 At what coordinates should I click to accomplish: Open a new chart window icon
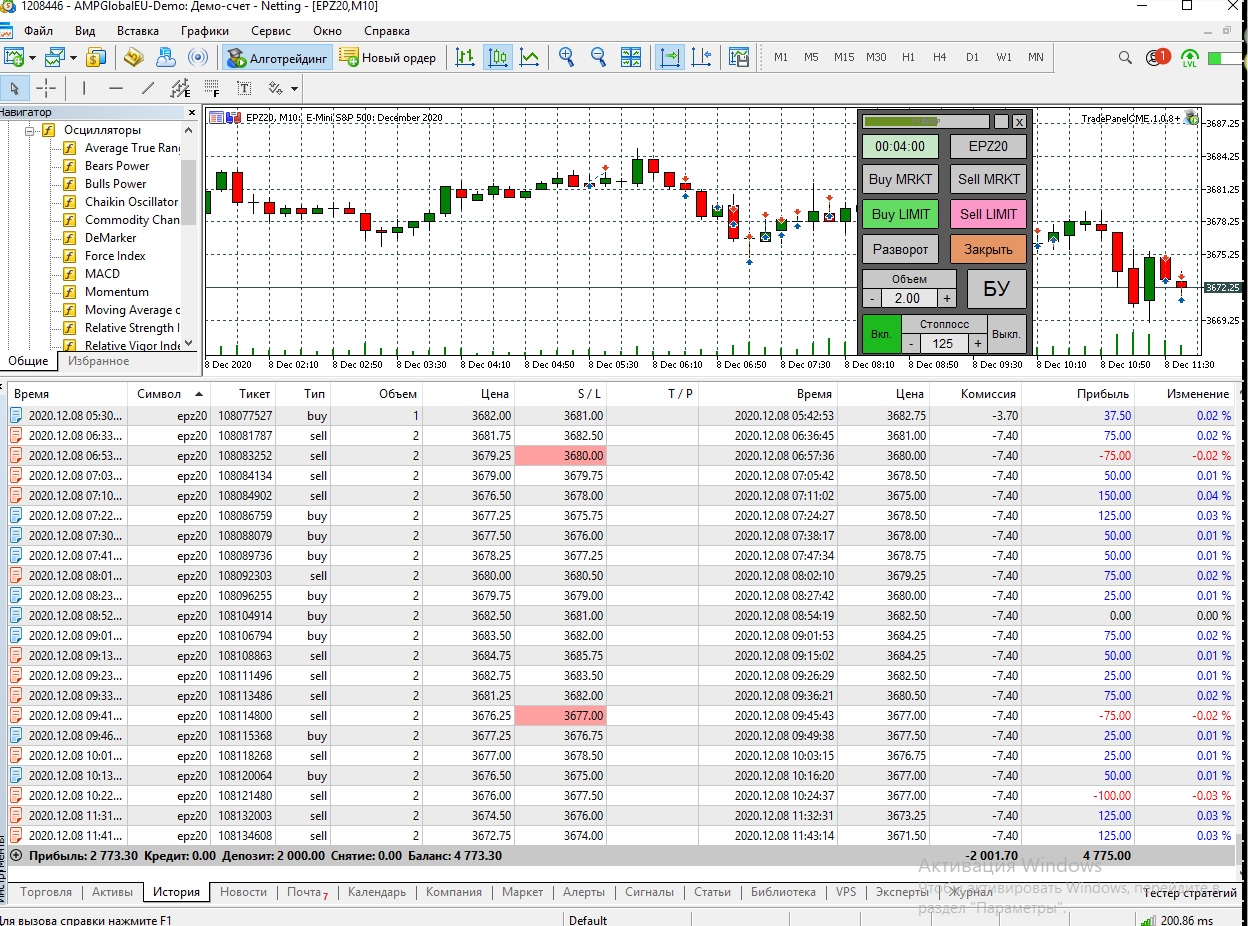tap(14, 57)
